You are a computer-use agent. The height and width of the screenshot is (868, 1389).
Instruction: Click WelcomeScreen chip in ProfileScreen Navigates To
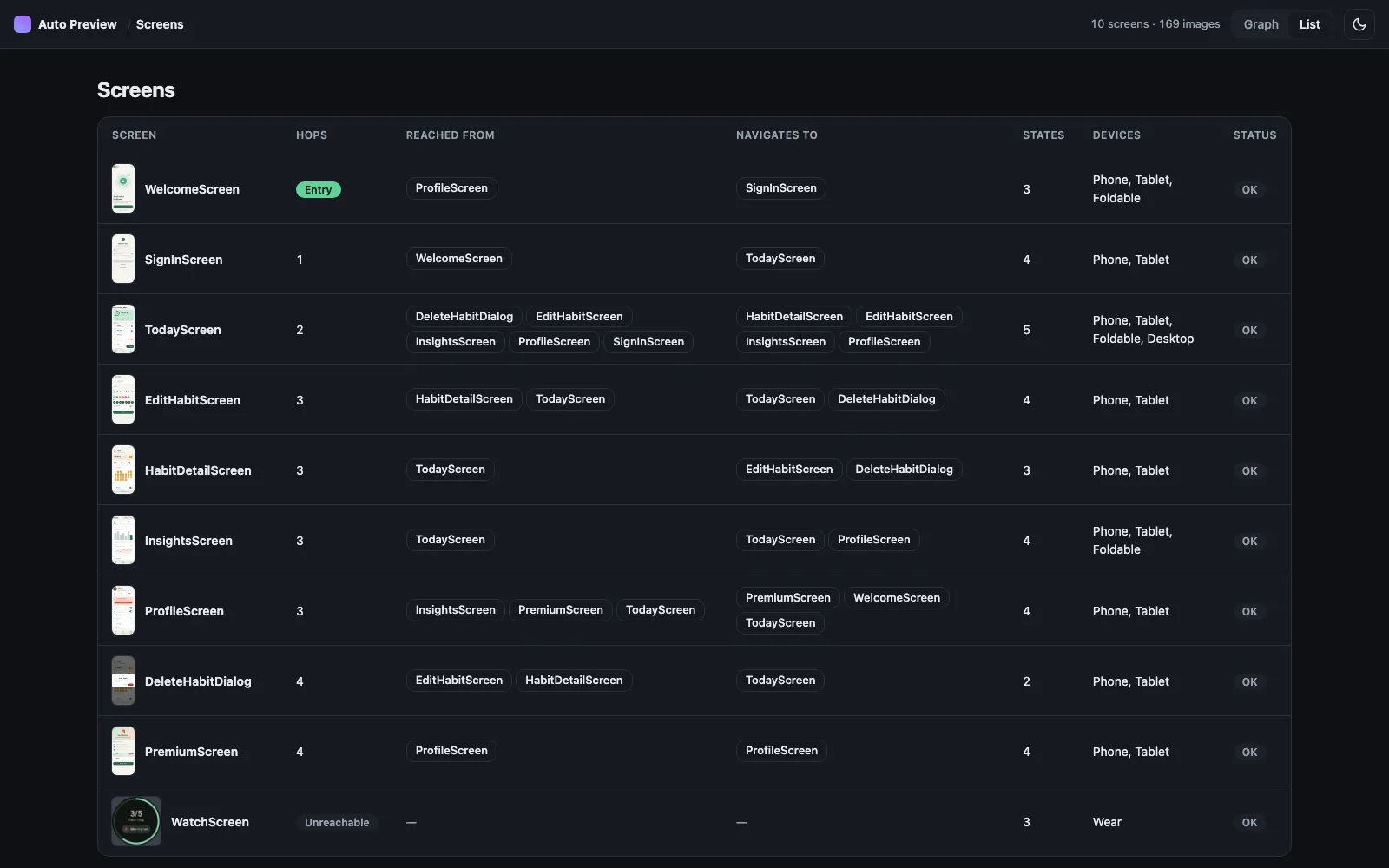tap(897, 598)
